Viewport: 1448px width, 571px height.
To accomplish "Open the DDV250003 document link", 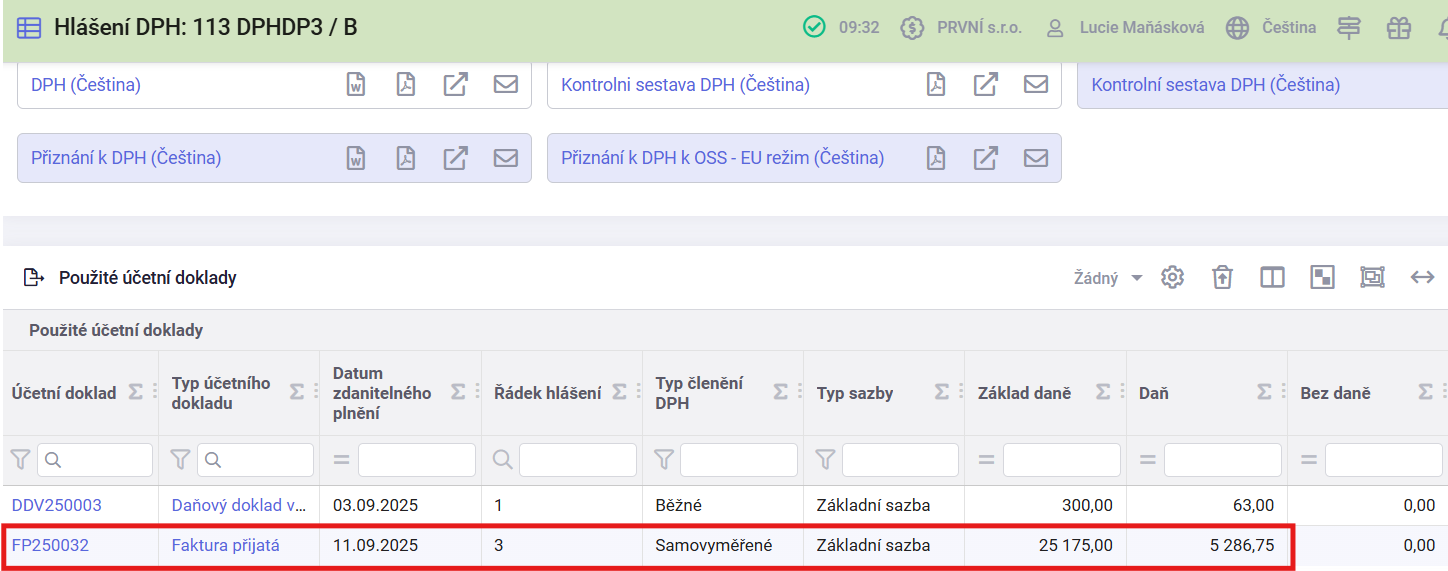I will [56, 506].
